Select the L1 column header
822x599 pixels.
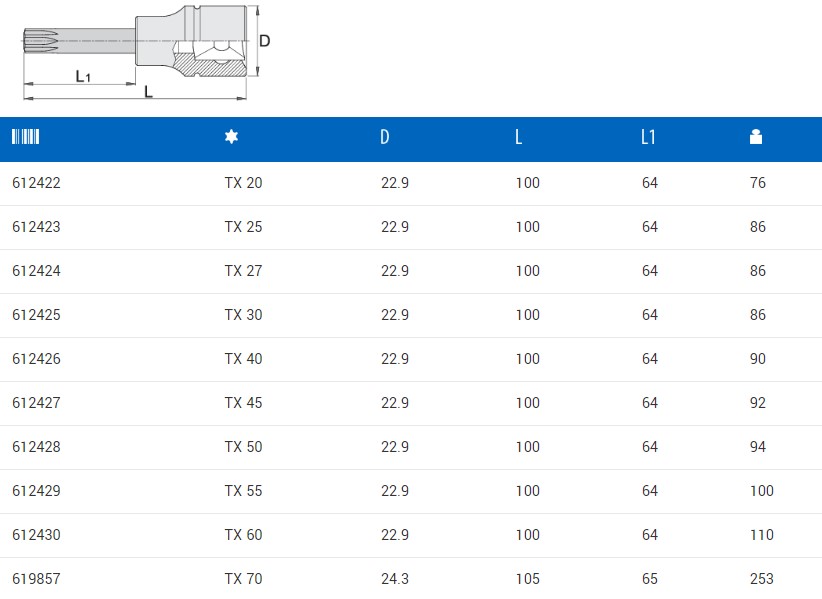point(648,138)
